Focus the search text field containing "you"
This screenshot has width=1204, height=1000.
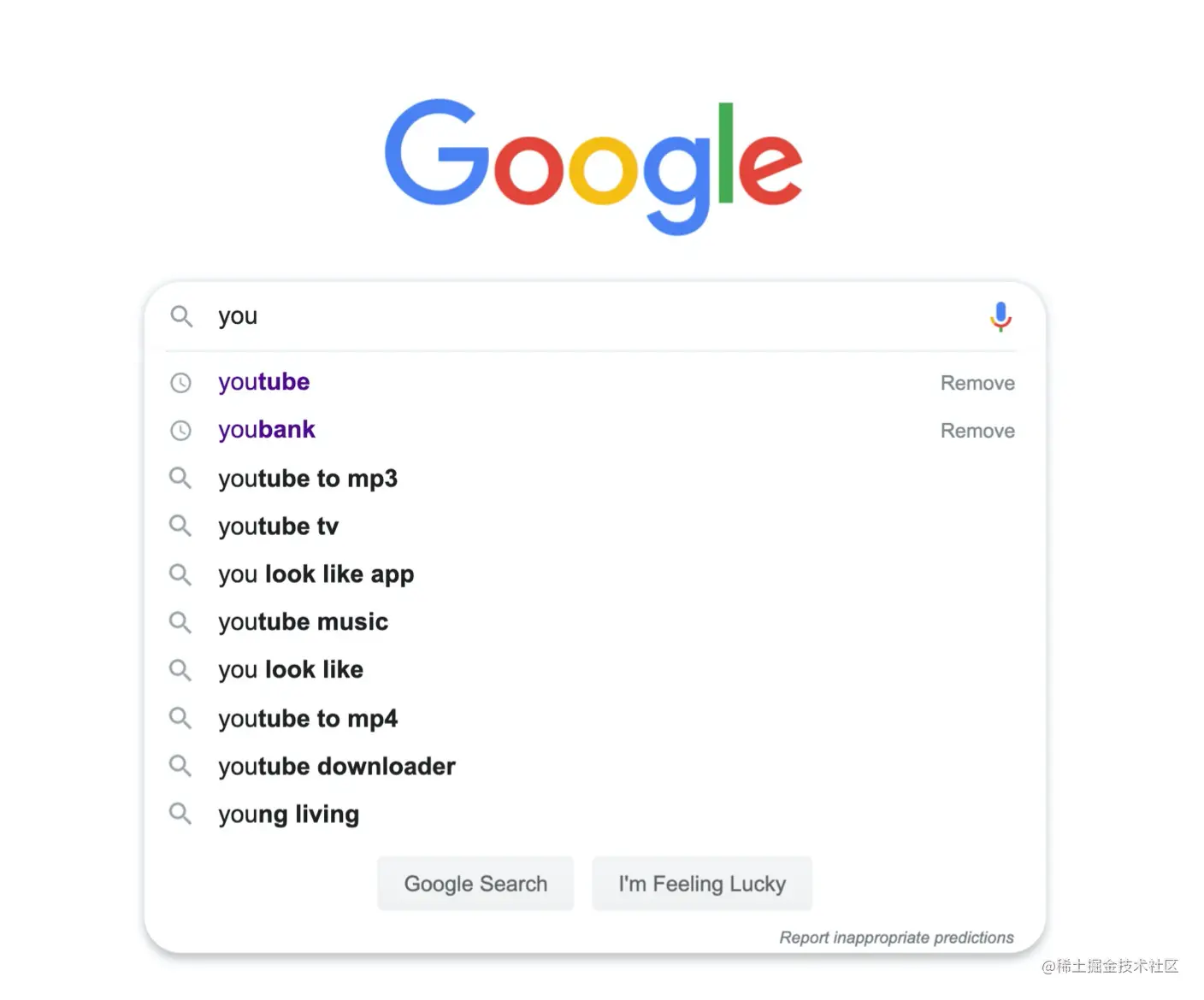[590, 316]
